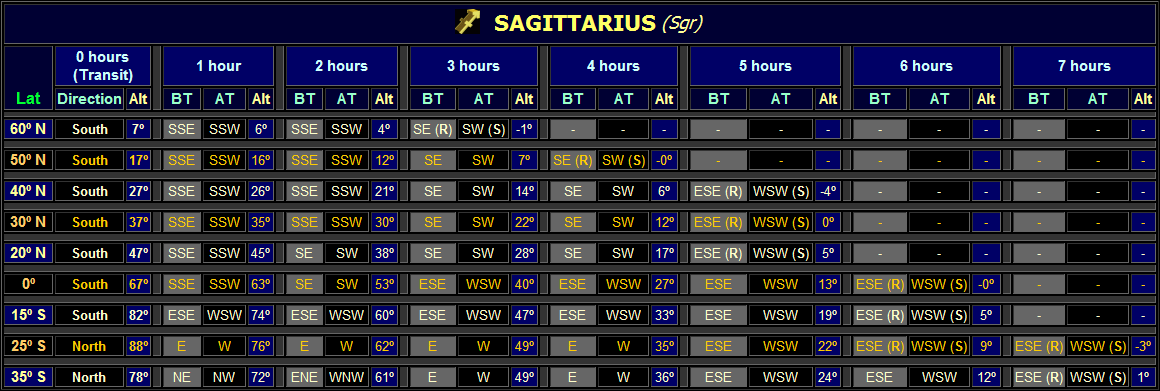Click the -4º altitude cell for 40º N

pyautogui.click(x=828, y=191)
